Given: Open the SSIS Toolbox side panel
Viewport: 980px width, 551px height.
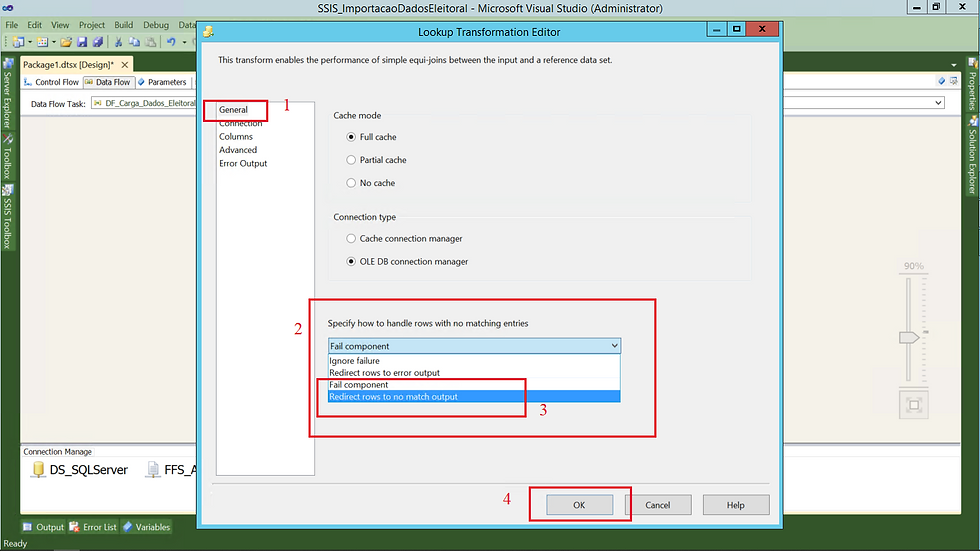Looking at the screenshot, I should (8, 217).
